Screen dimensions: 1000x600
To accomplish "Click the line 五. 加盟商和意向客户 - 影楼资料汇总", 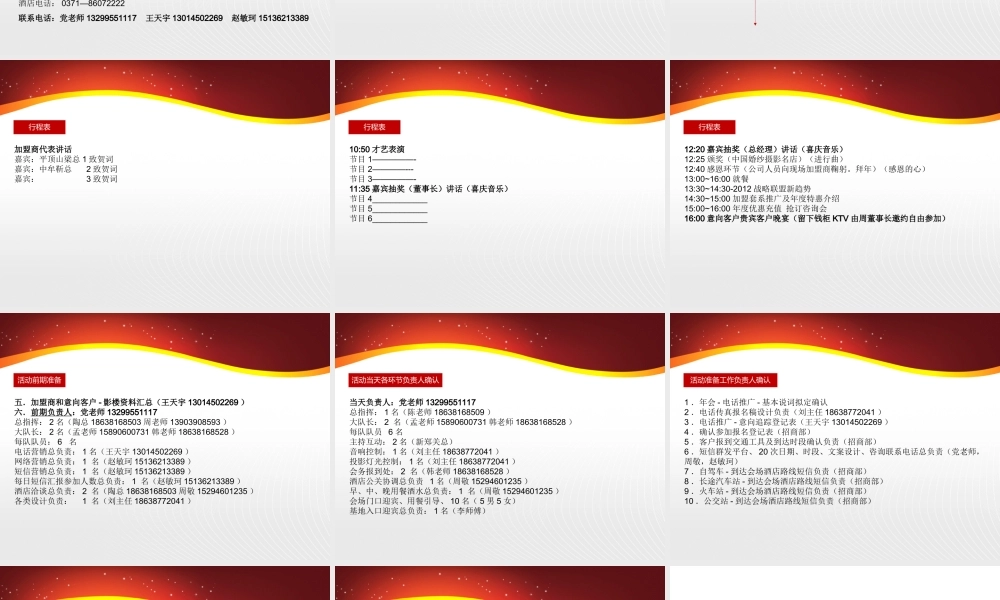I will (x=130, y=402).
